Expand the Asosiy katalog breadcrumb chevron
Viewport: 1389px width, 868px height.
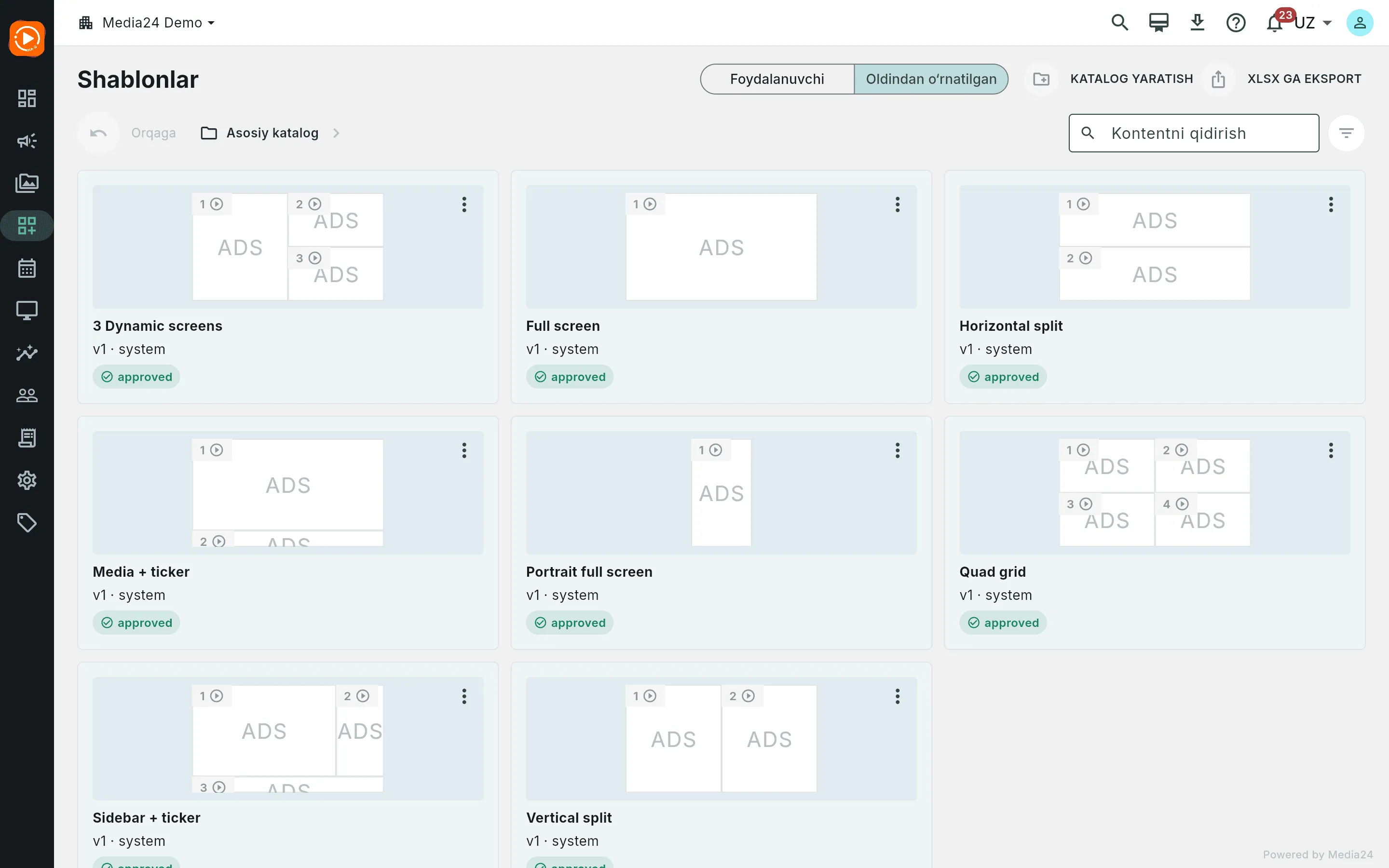pos(336,133)
